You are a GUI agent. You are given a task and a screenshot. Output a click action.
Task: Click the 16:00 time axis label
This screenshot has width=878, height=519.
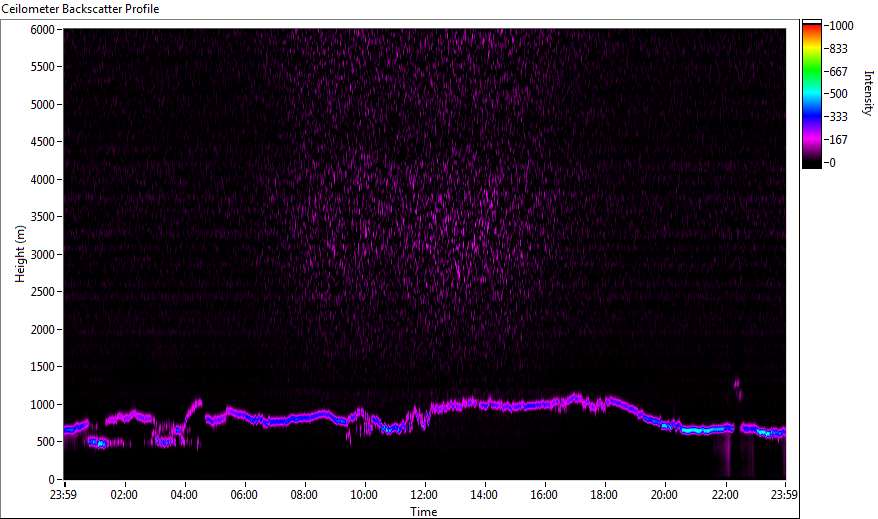pos(544,495)
